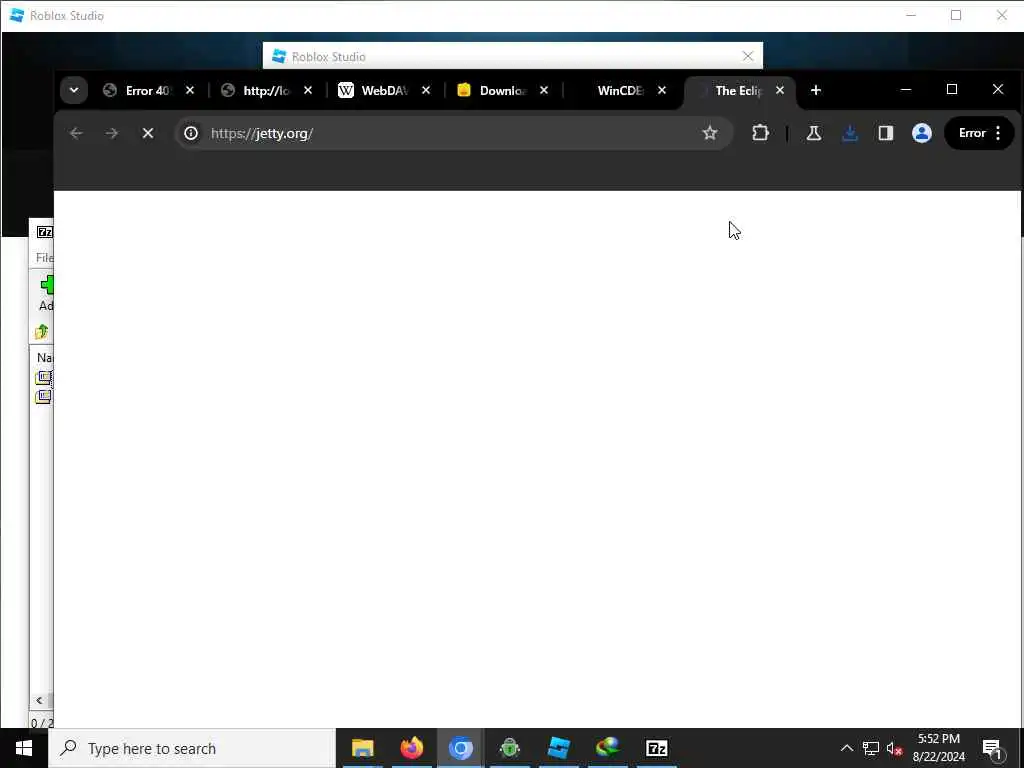Click the Name column header in 7-Zip

(x=44, y=357)
